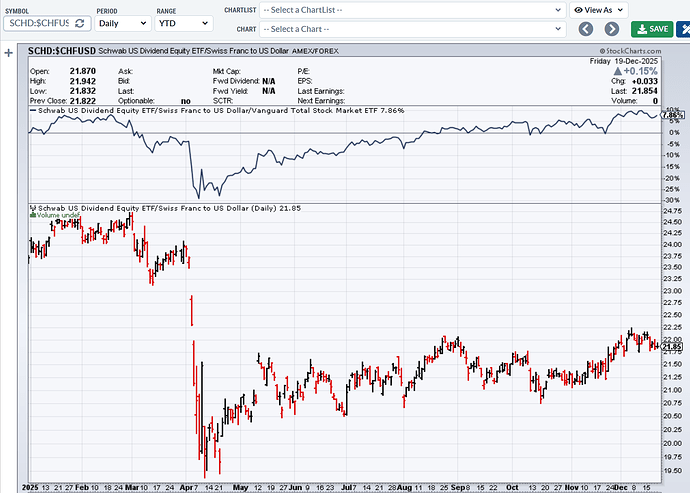Click the 21.85 current price label
Viewport: 690px width, 493px height.
click(x=673, y=346)
